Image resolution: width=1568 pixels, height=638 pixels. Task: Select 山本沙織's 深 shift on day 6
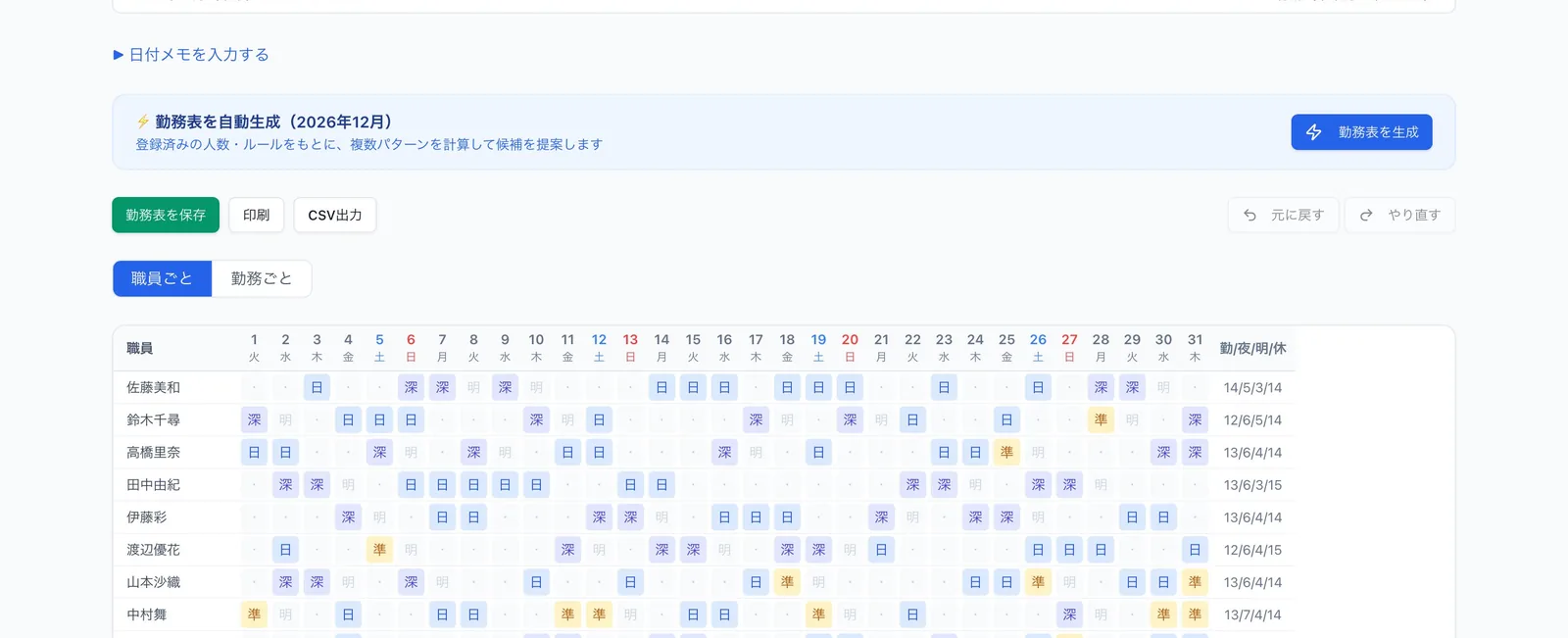click(411, 582)
